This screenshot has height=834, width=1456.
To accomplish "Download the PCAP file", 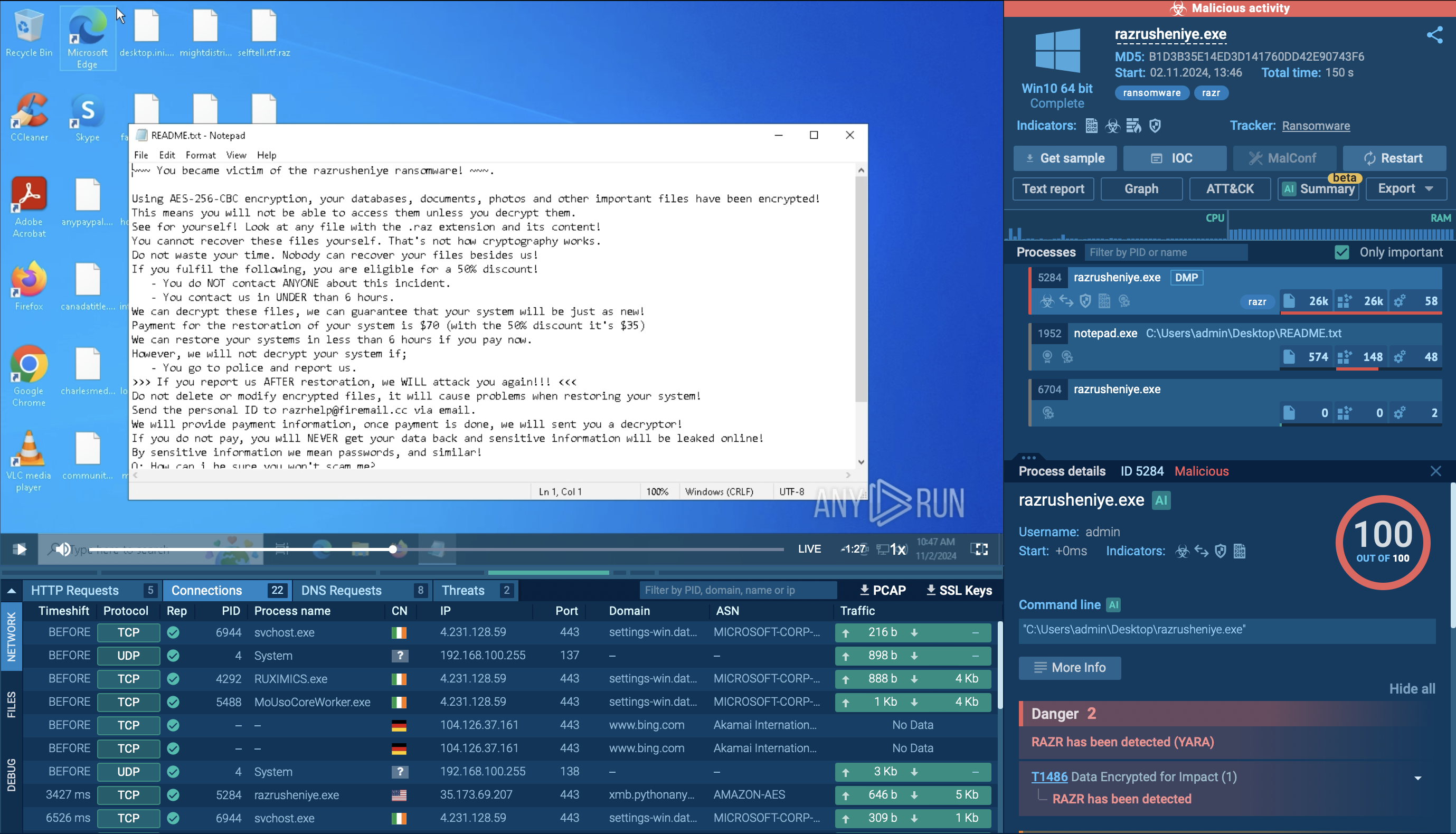I will [x=883, y=590].
